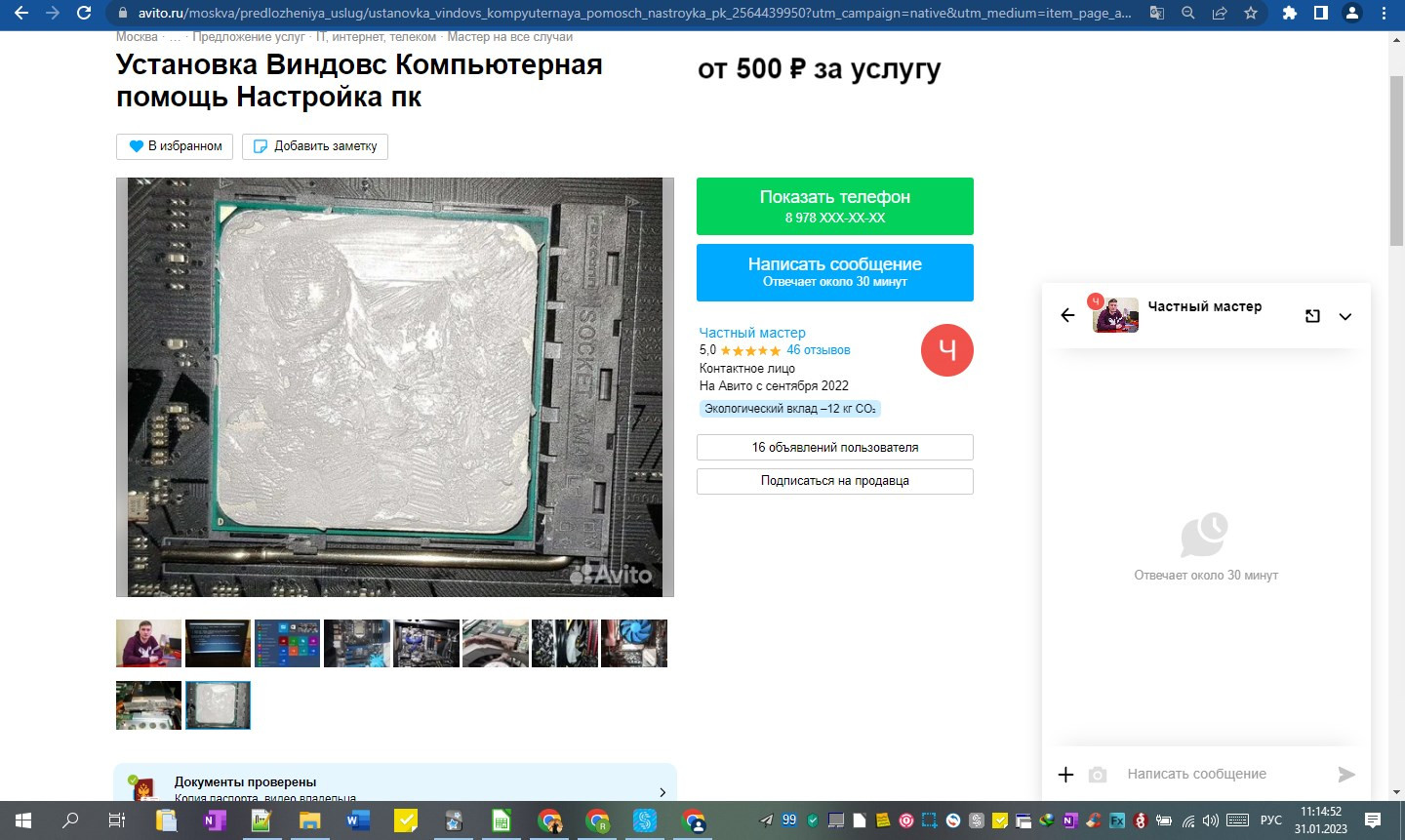Click 'Экологический вклад –12 кг CO₂' badge
Screen dimensions: 1405x840
790,409
